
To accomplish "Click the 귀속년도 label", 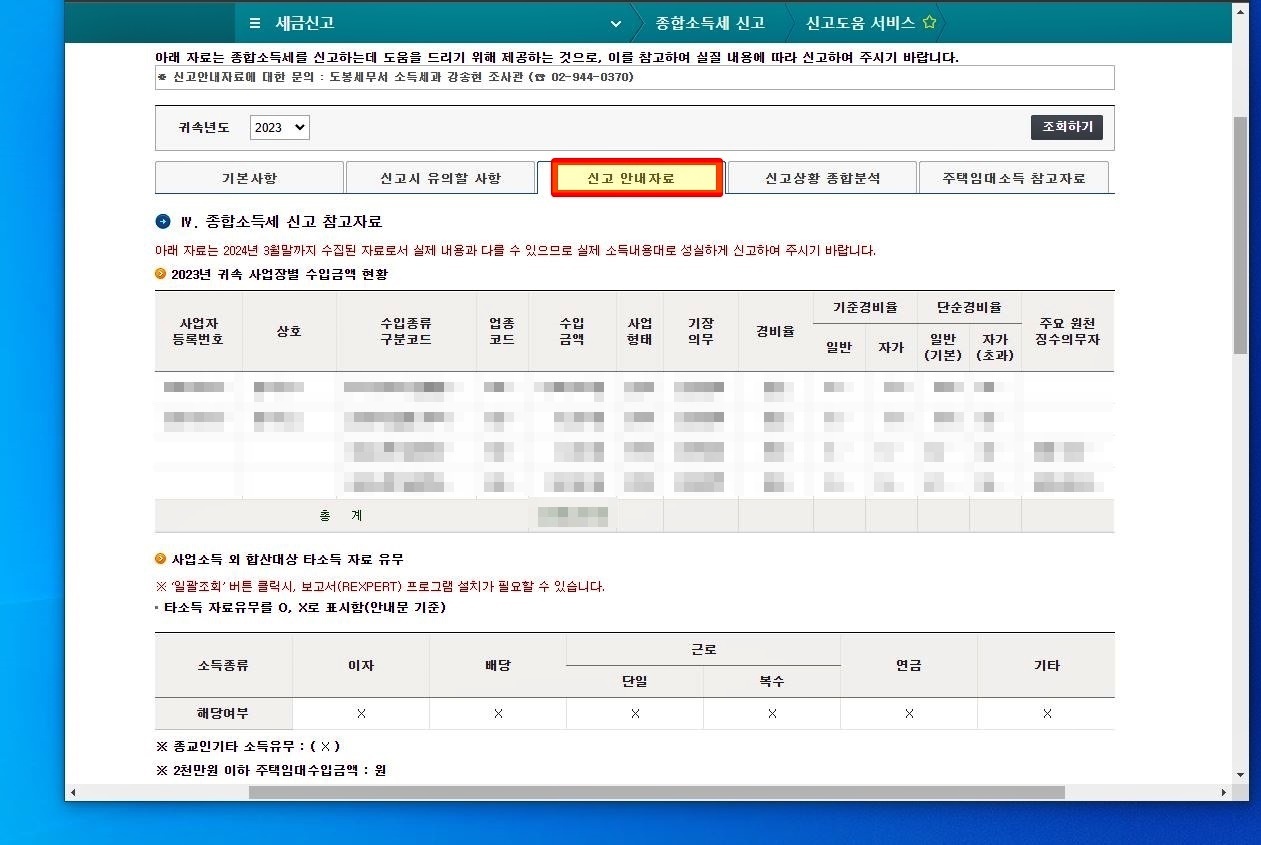I will click(204, 127).
